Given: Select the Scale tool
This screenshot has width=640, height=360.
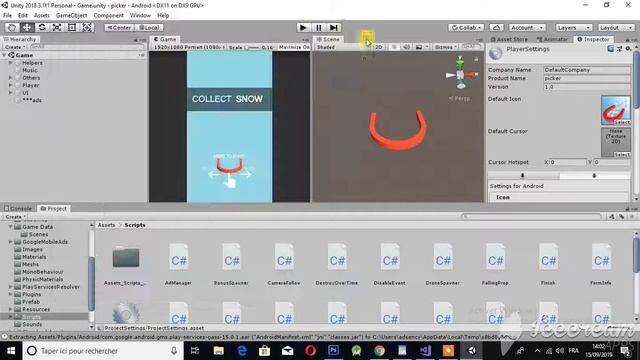Looking at the screenshot, I should click(x=57, y=27).
